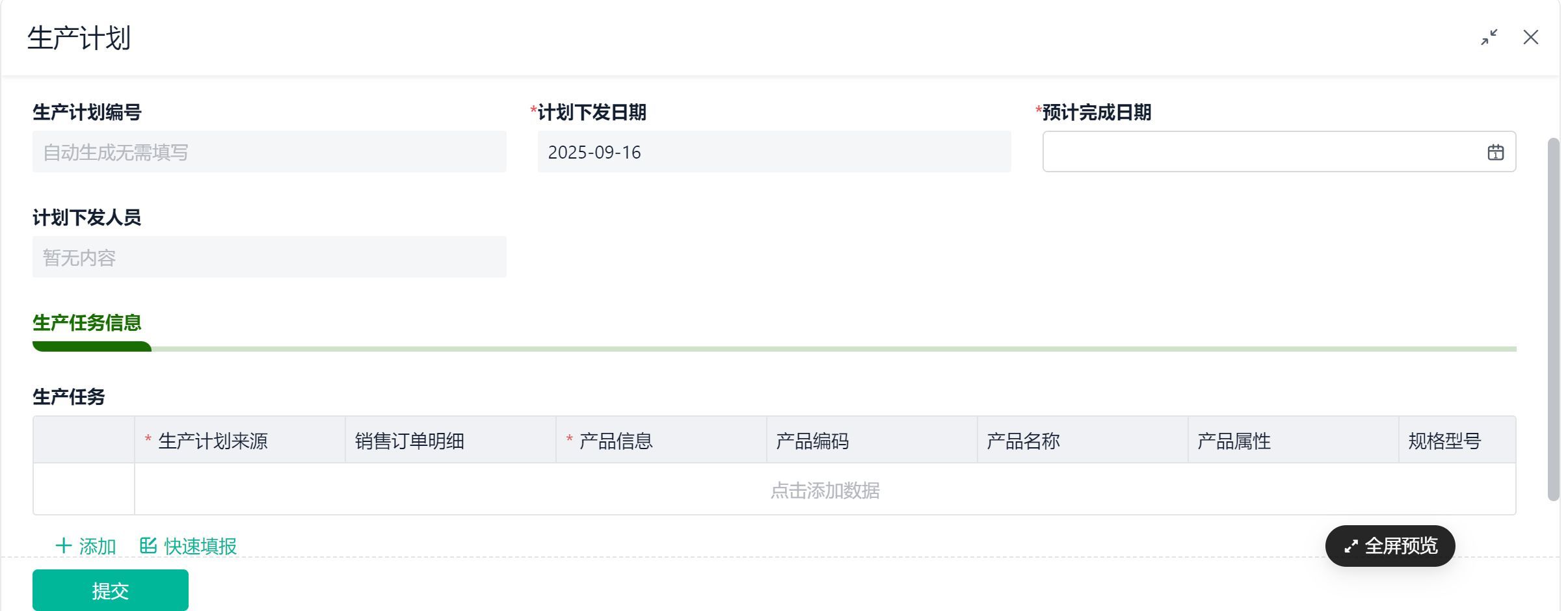
Task: Click the vertical scrollbar on the right
Action: [1553, 318]
